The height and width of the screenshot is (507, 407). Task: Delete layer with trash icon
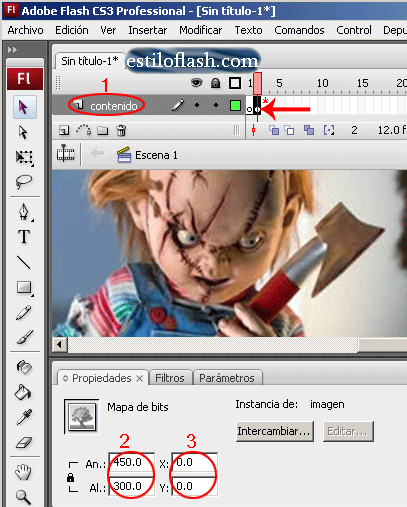coord(121,130)
